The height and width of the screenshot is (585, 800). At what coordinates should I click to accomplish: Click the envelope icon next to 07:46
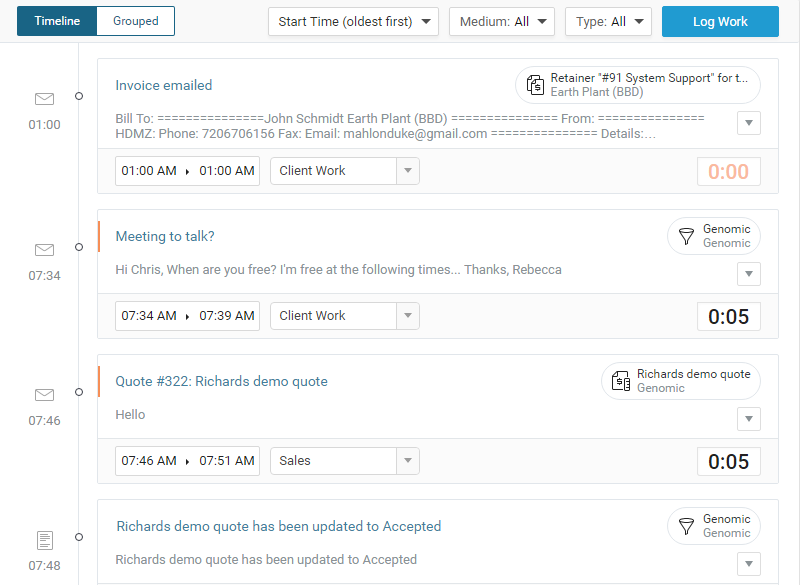[44, 394]
